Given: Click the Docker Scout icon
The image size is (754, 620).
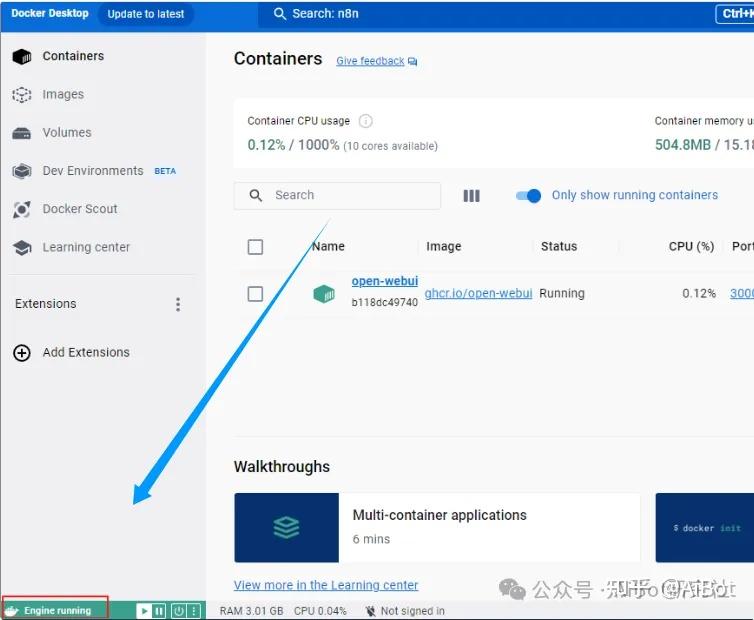Looking at the screenshot, I should tap(22, 210).
